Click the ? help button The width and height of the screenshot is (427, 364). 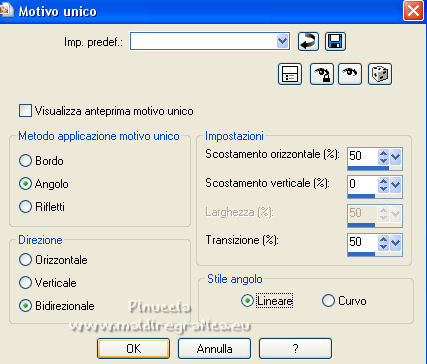[295, 349]
